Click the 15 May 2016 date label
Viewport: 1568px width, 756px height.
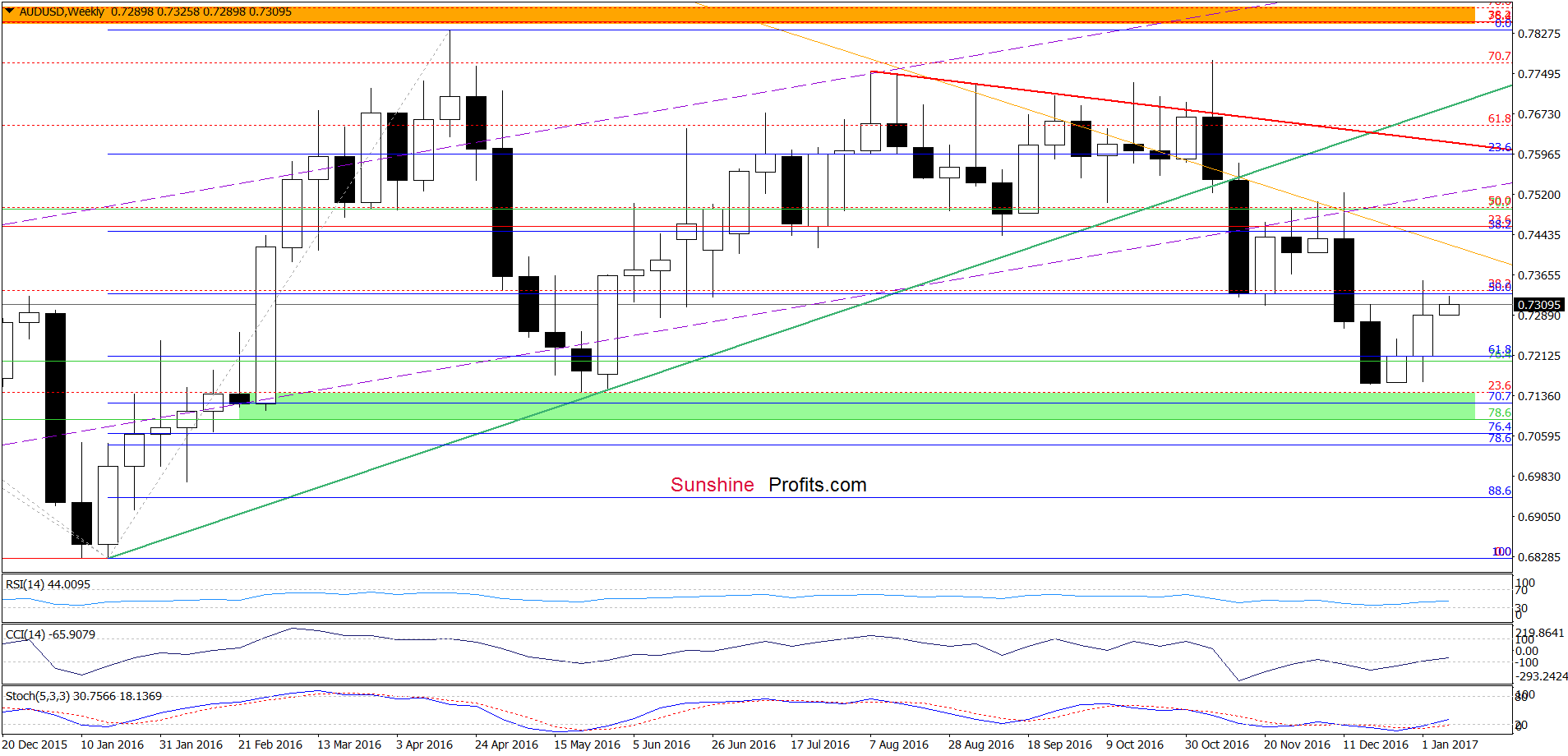pyautogui.click(x=587, y=744)
